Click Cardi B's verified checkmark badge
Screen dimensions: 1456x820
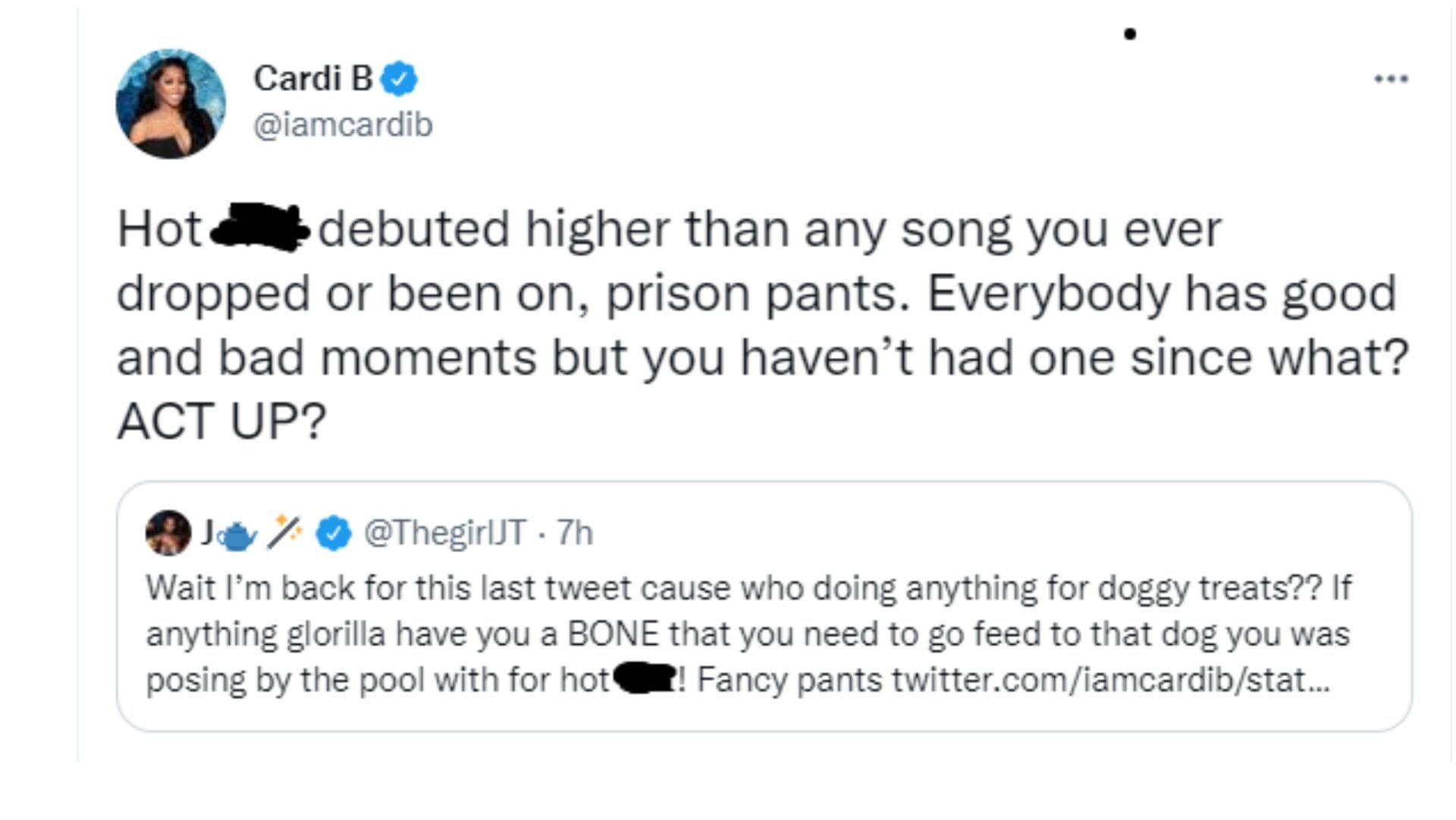click(x=397, y=79)
